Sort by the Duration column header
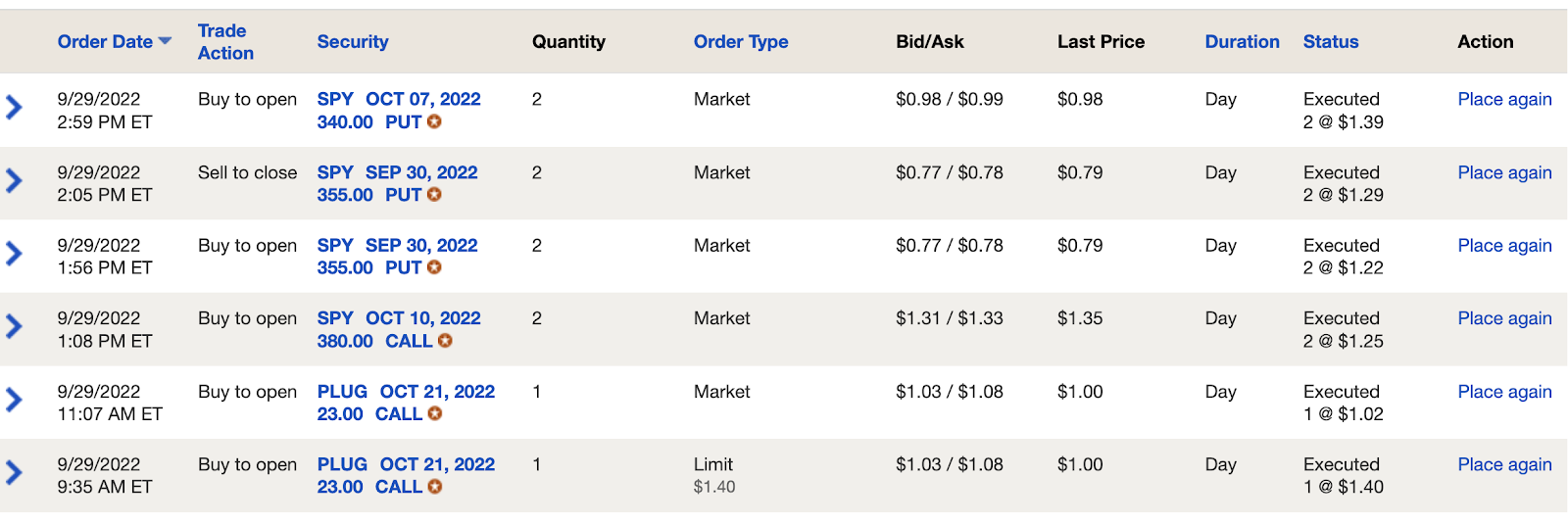 pyautogui.click(x=1242, y=42)
